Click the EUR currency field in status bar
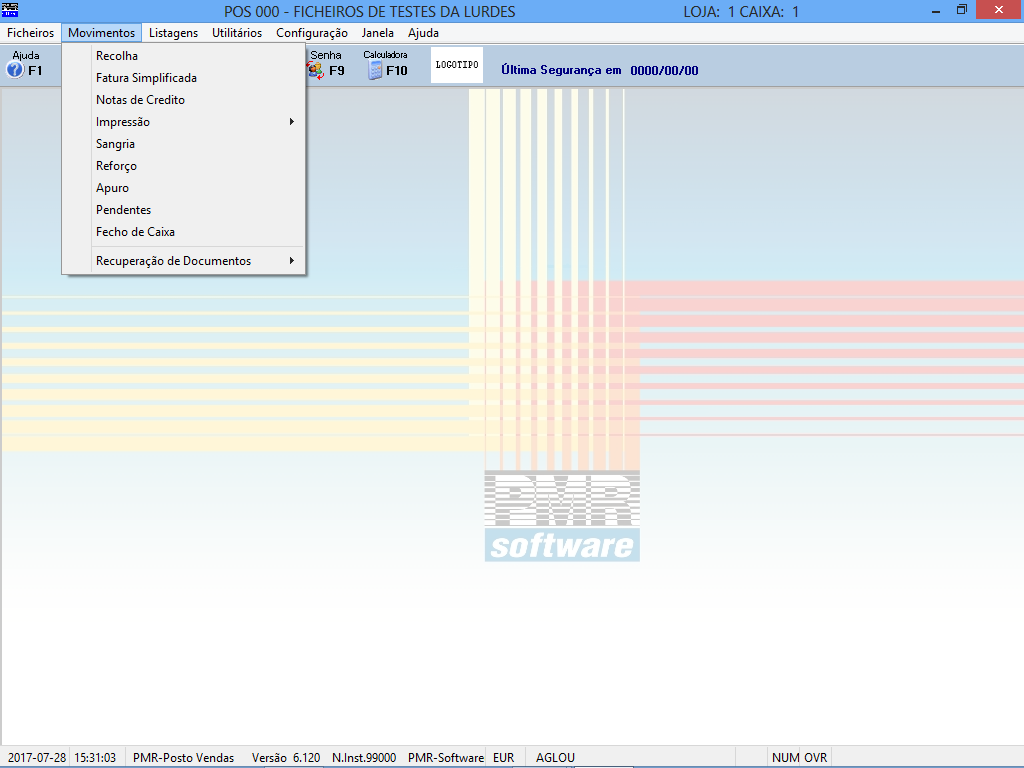 (x=504, y=758)
